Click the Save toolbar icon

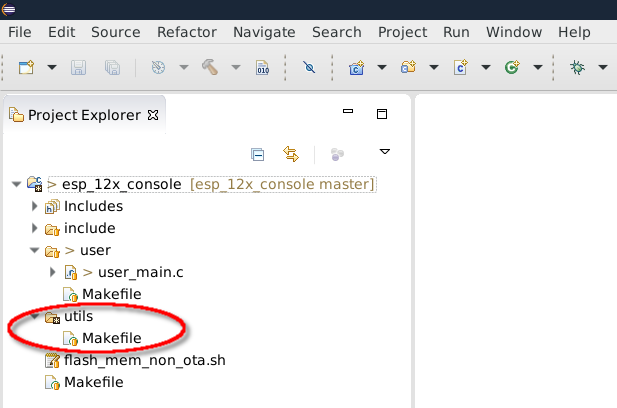pyautogui.click(x=78, y=67)
